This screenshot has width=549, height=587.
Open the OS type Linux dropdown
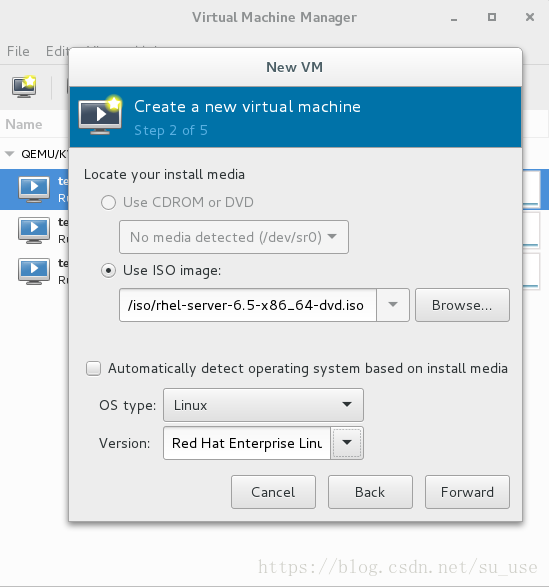click(263, 405)
